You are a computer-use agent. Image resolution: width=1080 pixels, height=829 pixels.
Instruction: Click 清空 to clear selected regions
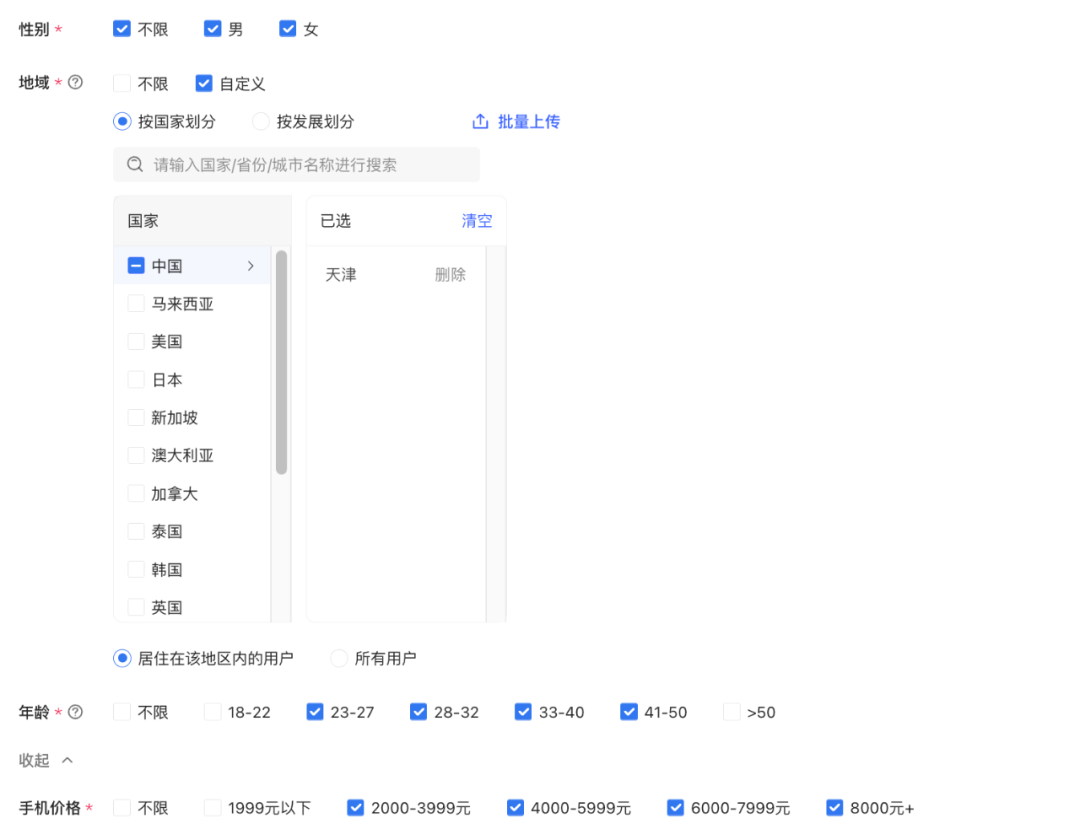[x=477, y=220]
